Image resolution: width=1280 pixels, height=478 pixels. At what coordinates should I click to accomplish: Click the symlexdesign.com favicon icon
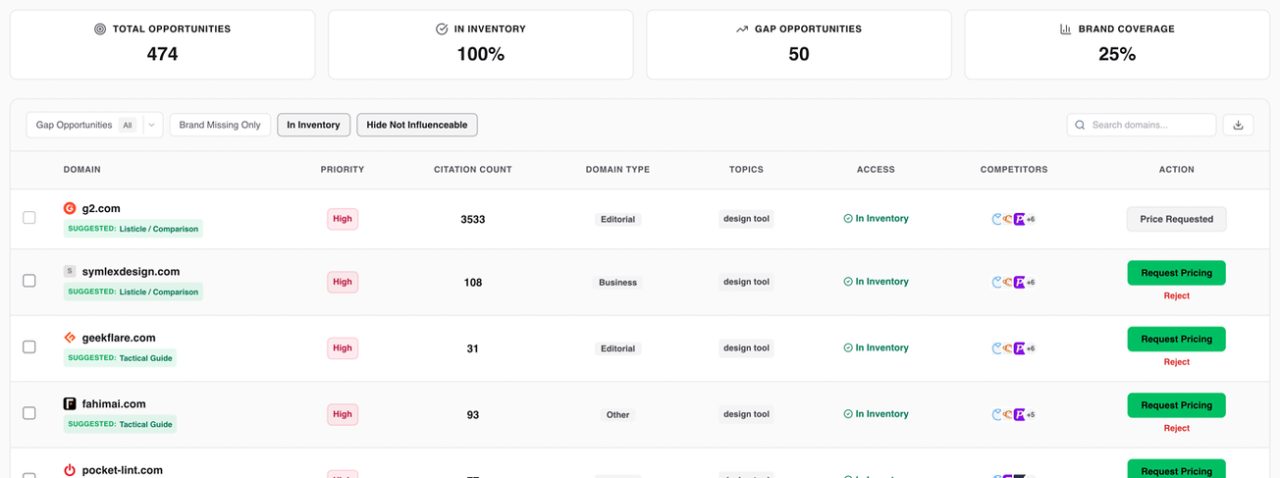tap(70, 271)
